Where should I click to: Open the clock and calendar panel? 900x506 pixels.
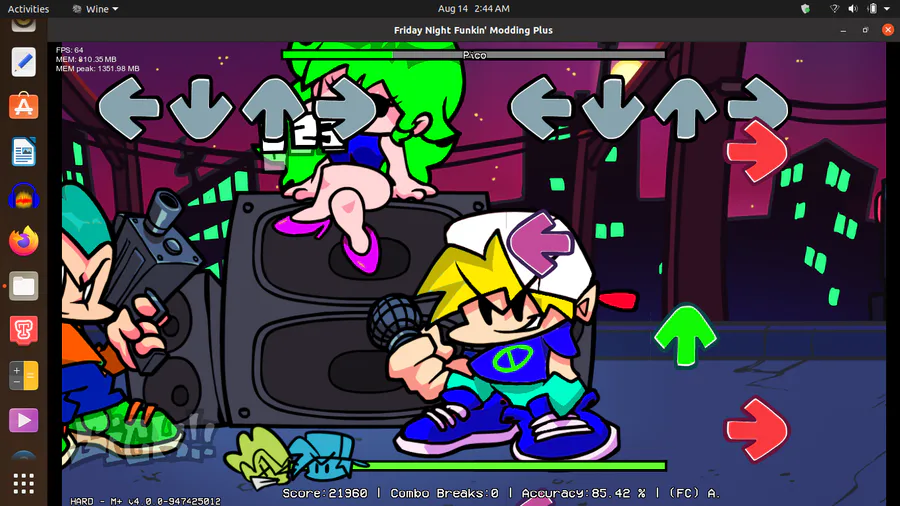[x=474, y=9]
